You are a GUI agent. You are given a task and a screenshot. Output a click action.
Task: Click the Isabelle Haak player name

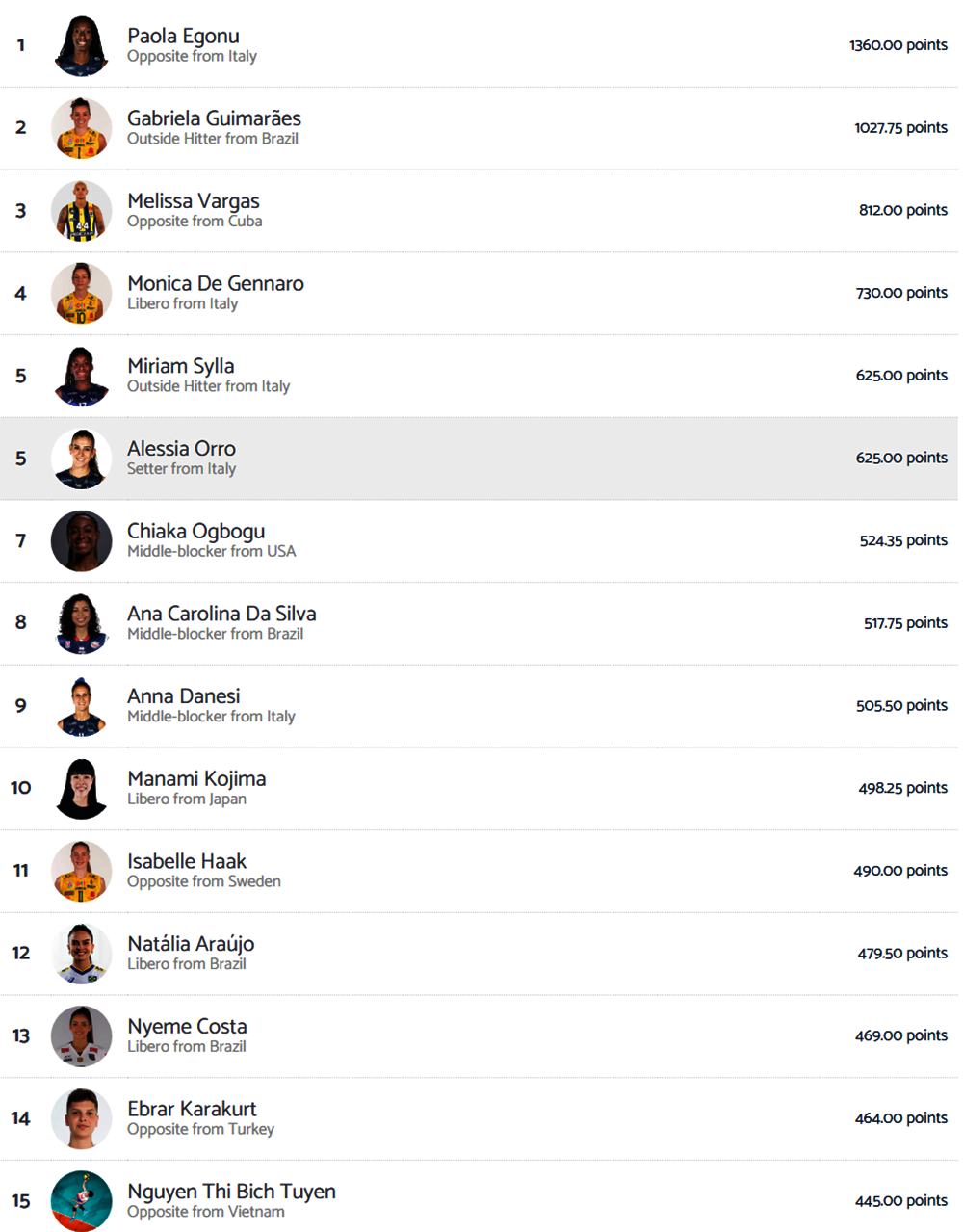[x=187, y=861]
